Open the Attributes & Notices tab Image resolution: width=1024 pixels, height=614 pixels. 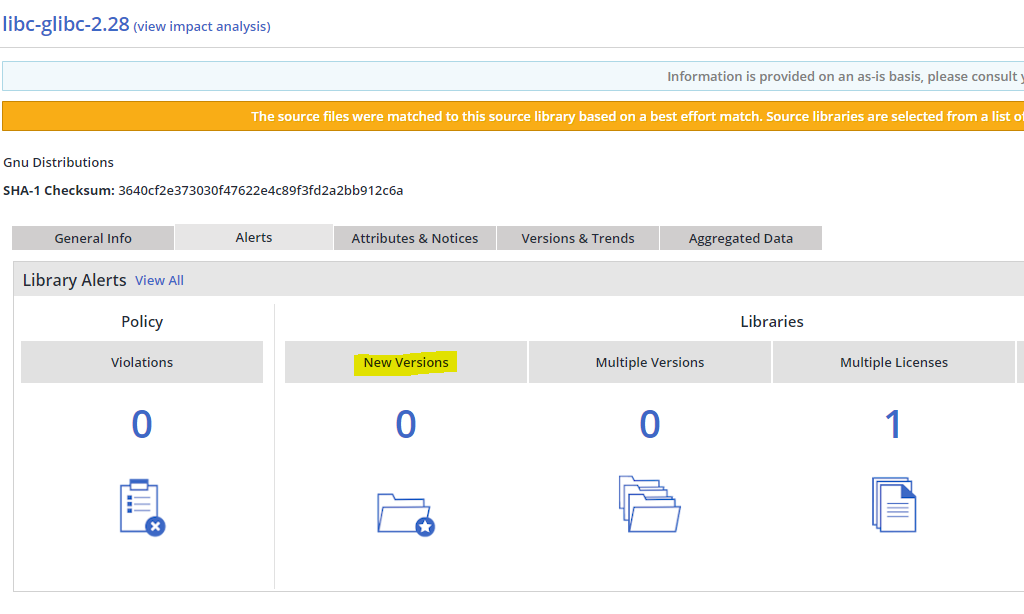414,238
